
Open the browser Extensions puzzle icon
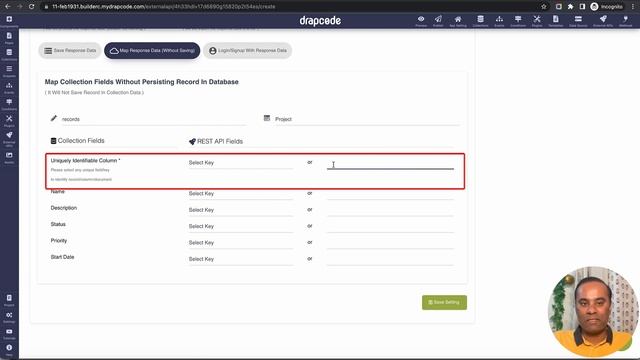(570, 7)
